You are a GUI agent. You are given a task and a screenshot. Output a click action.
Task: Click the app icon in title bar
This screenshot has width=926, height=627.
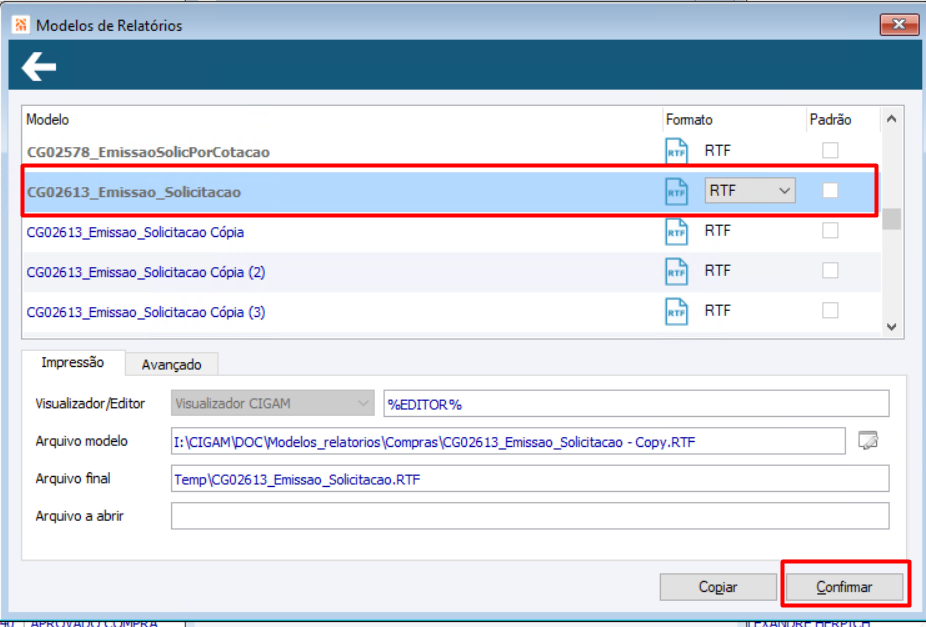pyautogui.click(x=21, y=25)
